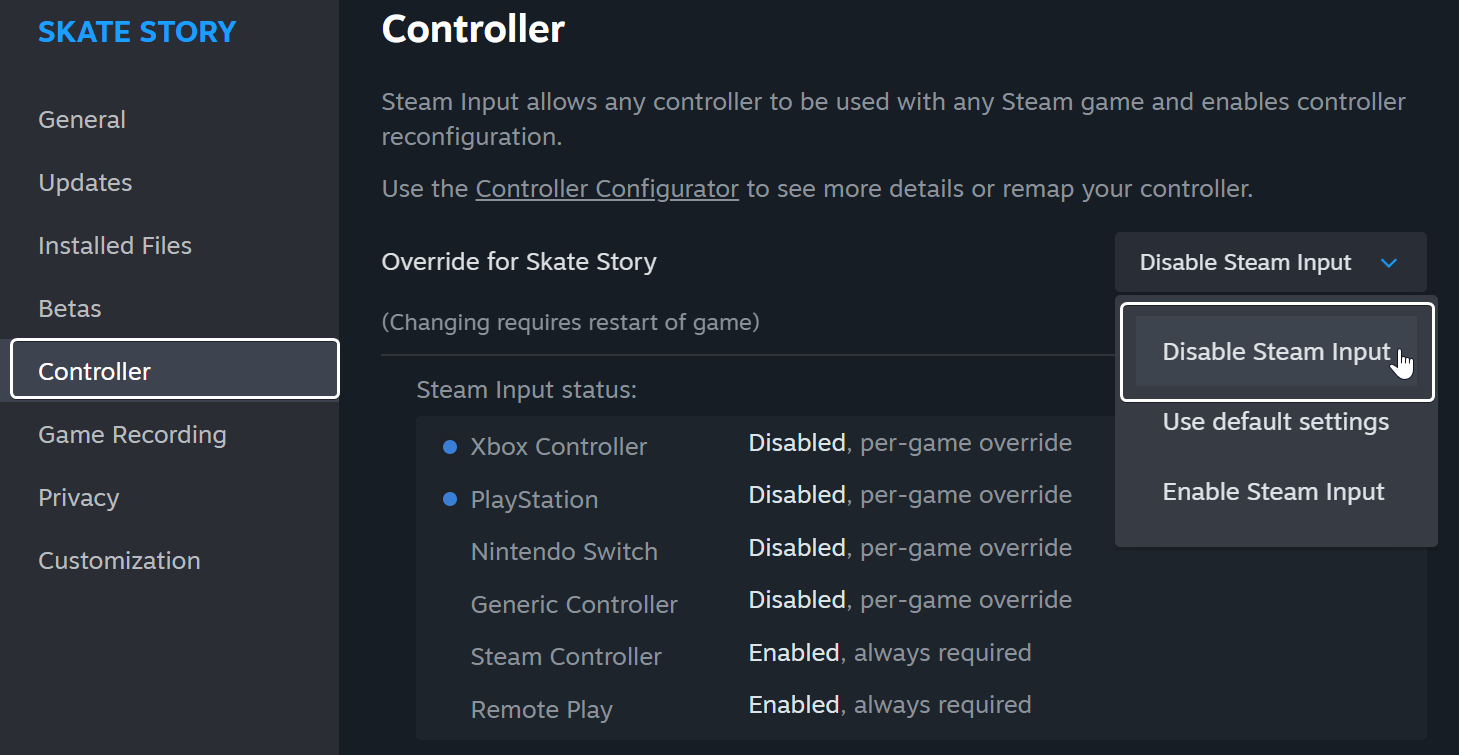The height and width of the screenshot is (755, 1459).
Task: Click the blue dropdown chevron arrow
Action: (1388, 263)
